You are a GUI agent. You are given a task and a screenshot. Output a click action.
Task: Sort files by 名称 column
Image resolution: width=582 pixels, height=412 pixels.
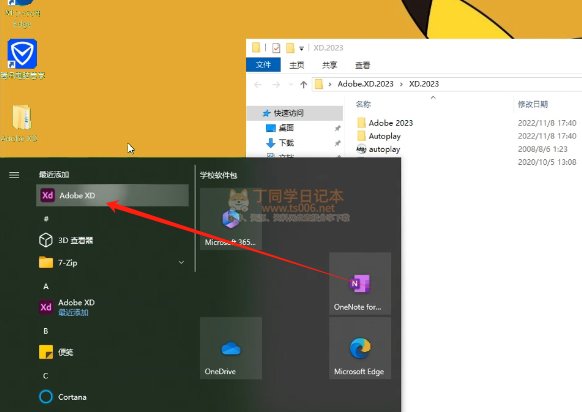[363, 104]
